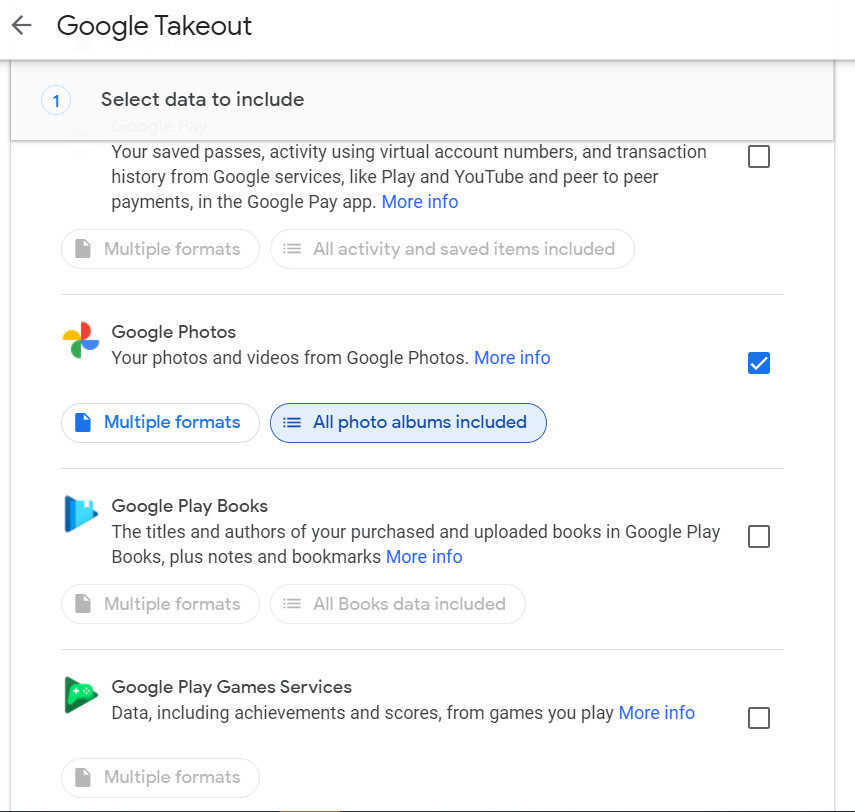Click the Google Play Books icon

81,514
